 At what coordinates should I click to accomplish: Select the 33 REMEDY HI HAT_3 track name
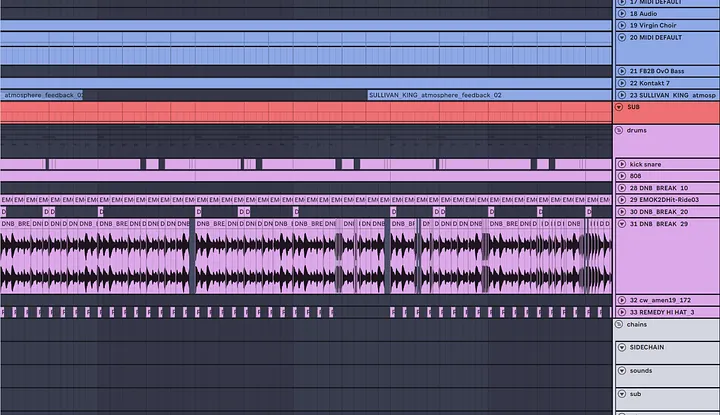click(662, 312)
